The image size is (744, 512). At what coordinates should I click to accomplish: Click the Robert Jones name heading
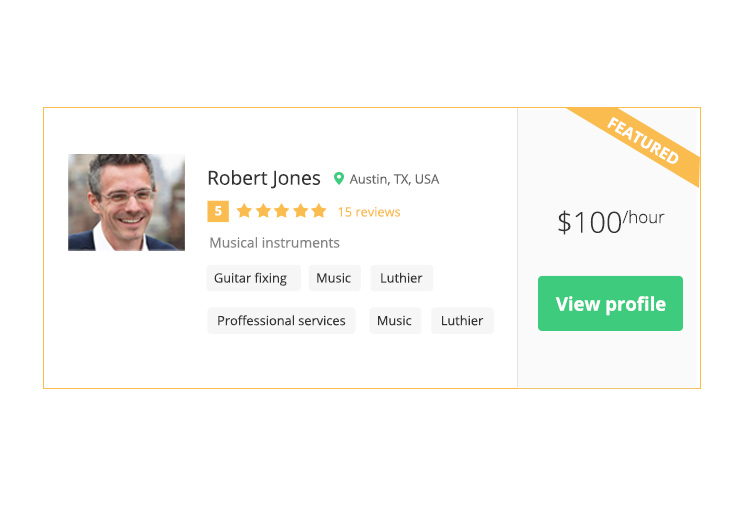click(x=264, y=178)
